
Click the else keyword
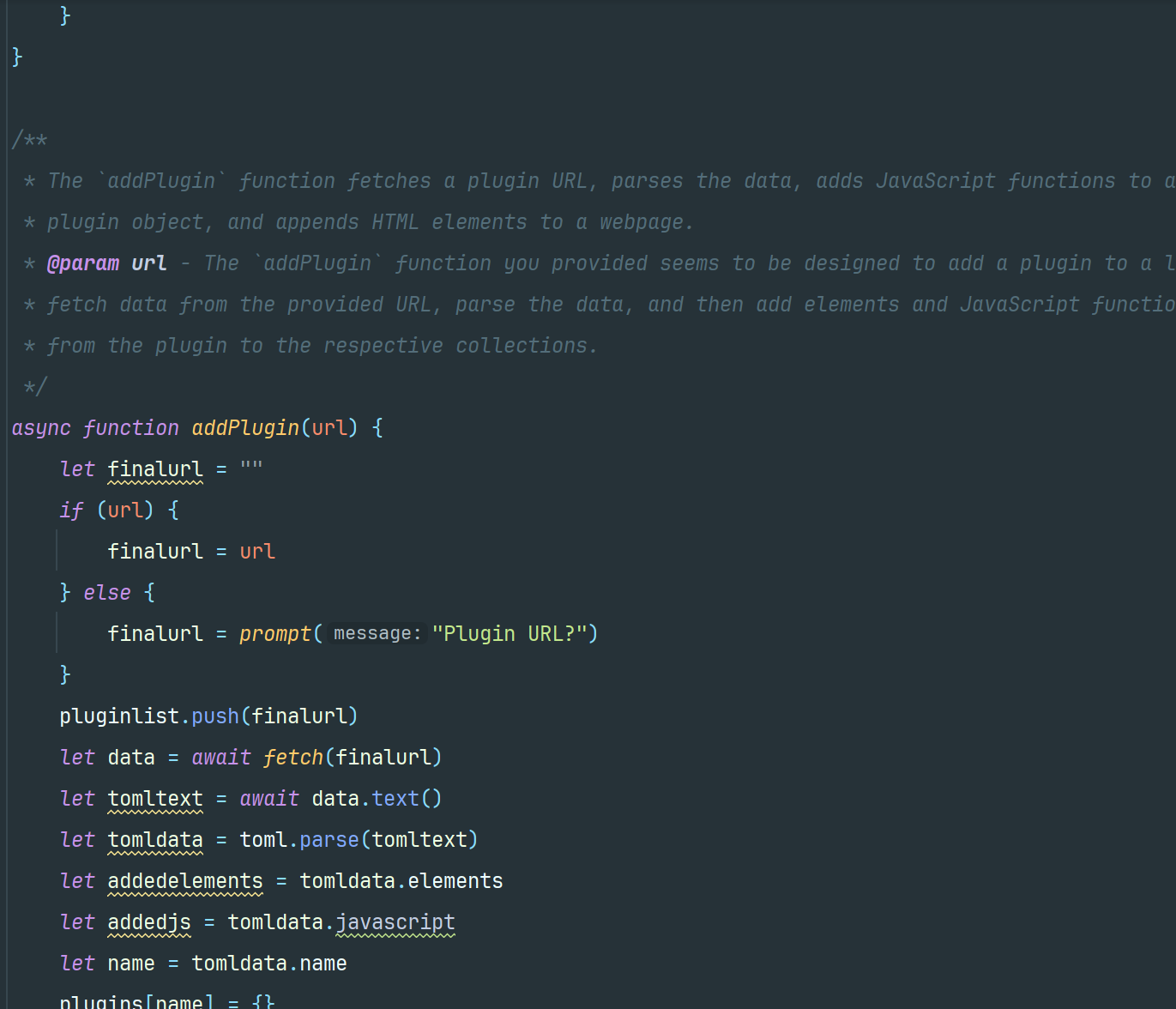107,592
